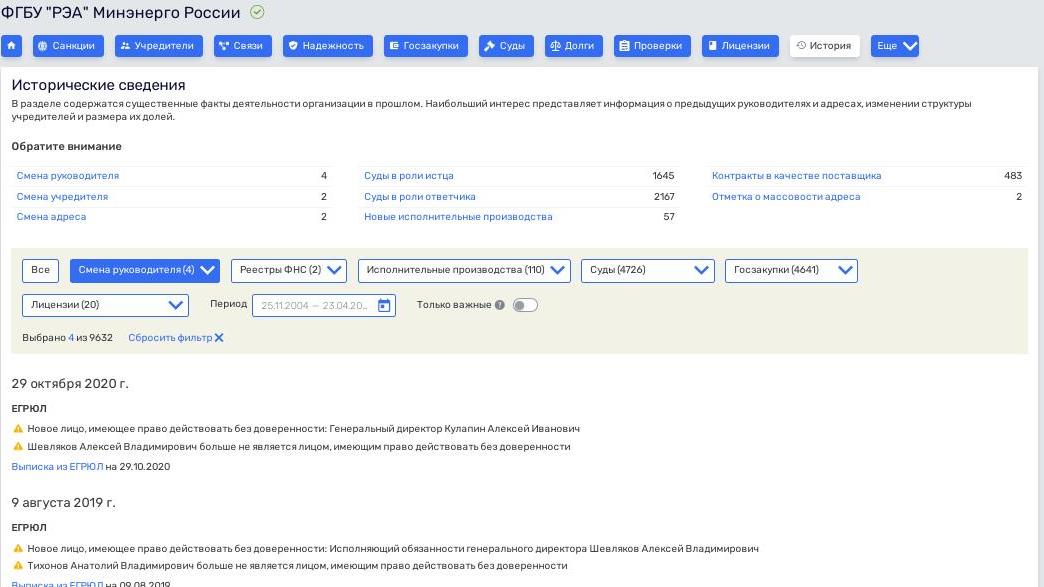Click the calendar icon in Период field
The height and width of the screenshot is (587, 1044).
pos(384,306)
